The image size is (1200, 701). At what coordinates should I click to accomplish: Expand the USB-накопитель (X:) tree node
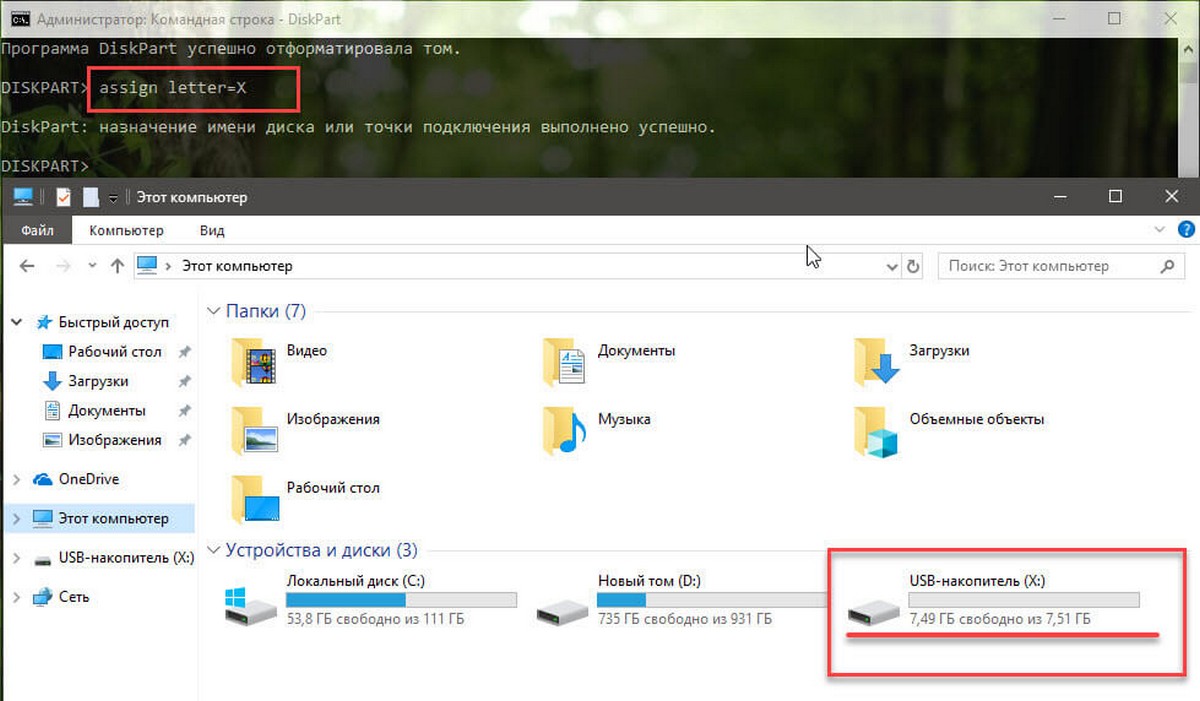tap(16, 557)
